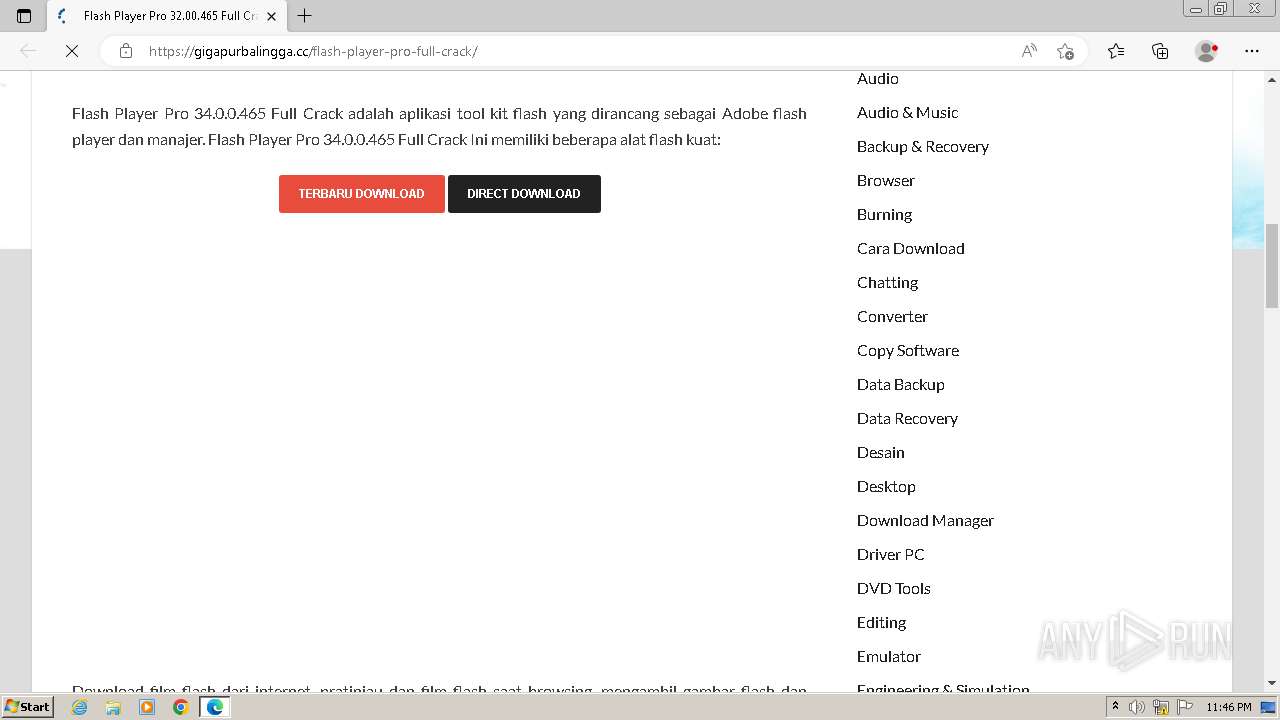Click the scrollbar down arrow
The width and height of the screenshot is (1280, 720).
[1272, 684]
